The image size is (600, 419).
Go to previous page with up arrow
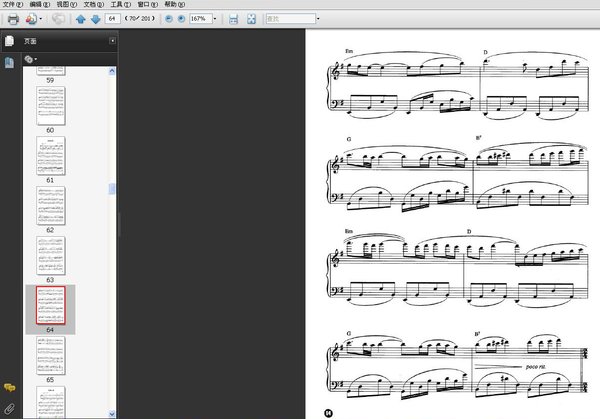[x=81, y=19]
